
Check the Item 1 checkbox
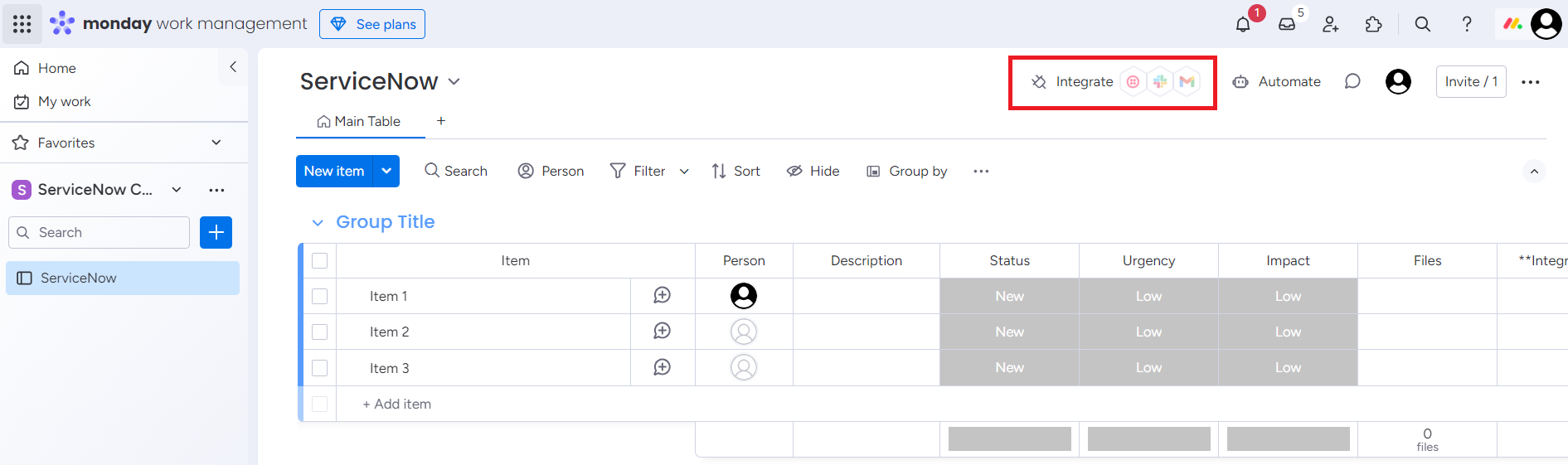(x=320, y=296)
